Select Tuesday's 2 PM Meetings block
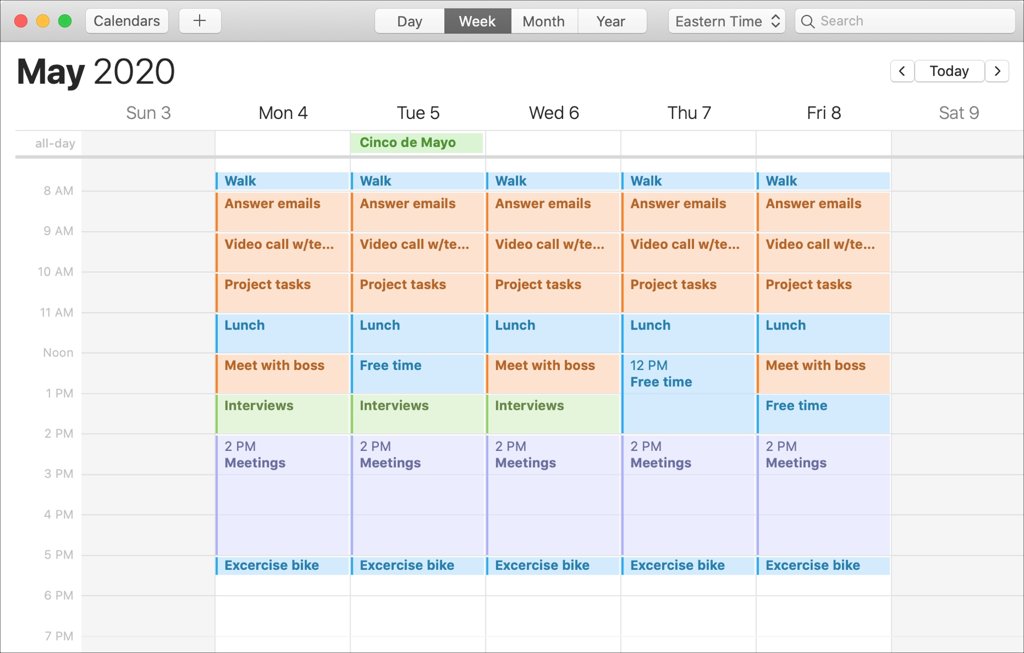 [418, 495]
